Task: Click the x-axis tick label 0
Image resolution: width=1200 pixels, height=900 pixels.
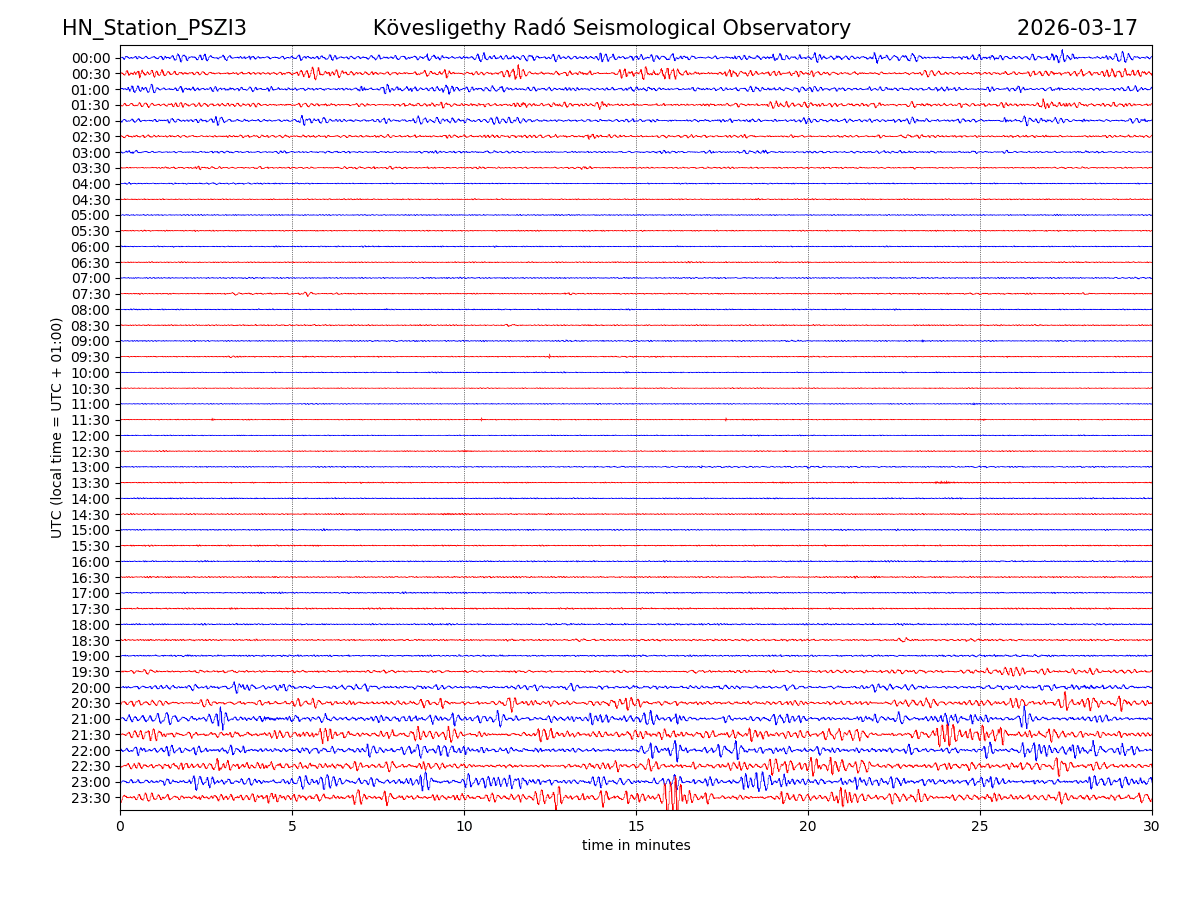Action: tap(120, 826)
